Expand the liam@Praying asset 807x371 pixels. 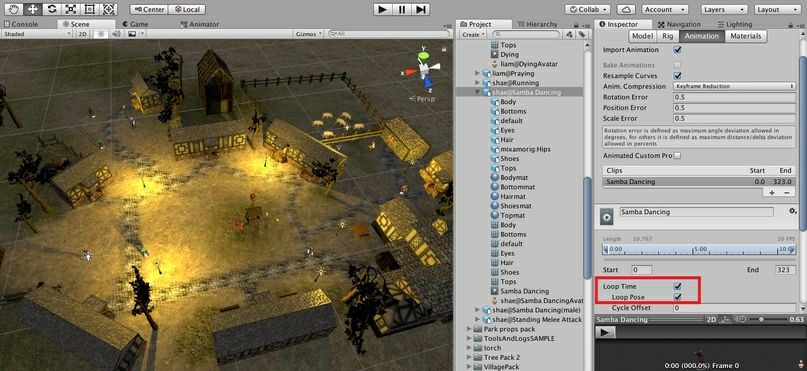(478, 74)
